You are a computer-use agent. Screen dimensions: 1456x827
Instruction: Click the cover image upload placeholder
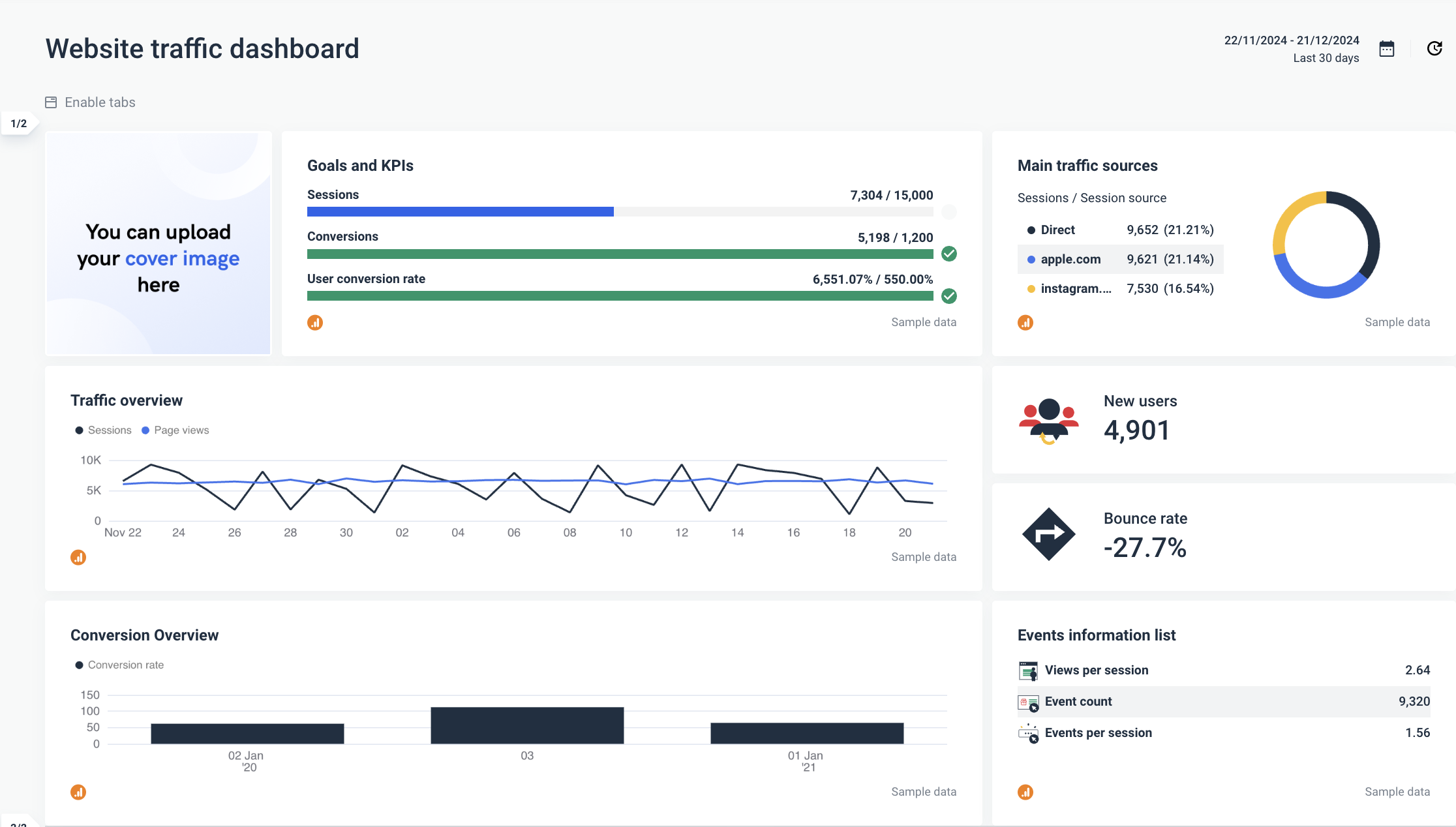pos(159,243)
